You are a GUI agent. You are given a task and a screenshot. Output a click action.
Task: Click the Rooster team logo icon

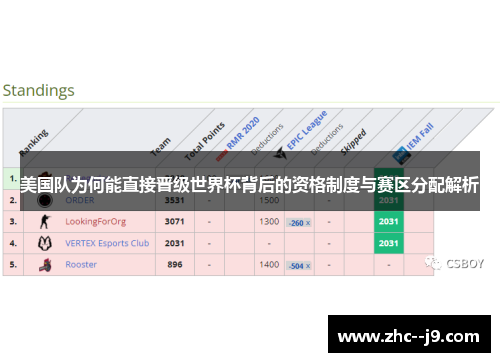coord(45,265)
